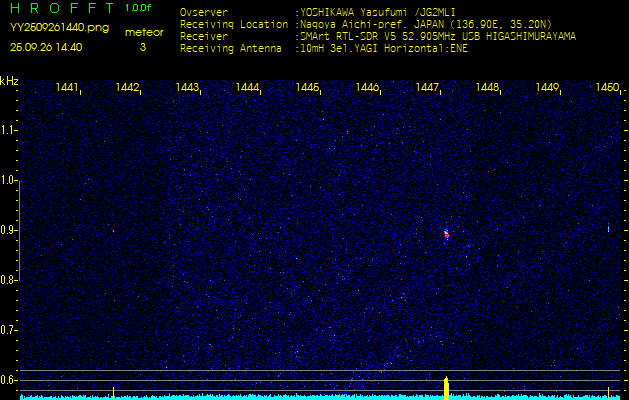
Task: Click the 26.09.26 14:40 timestamp
Action: pyautogui.click(x=46, y=47)
